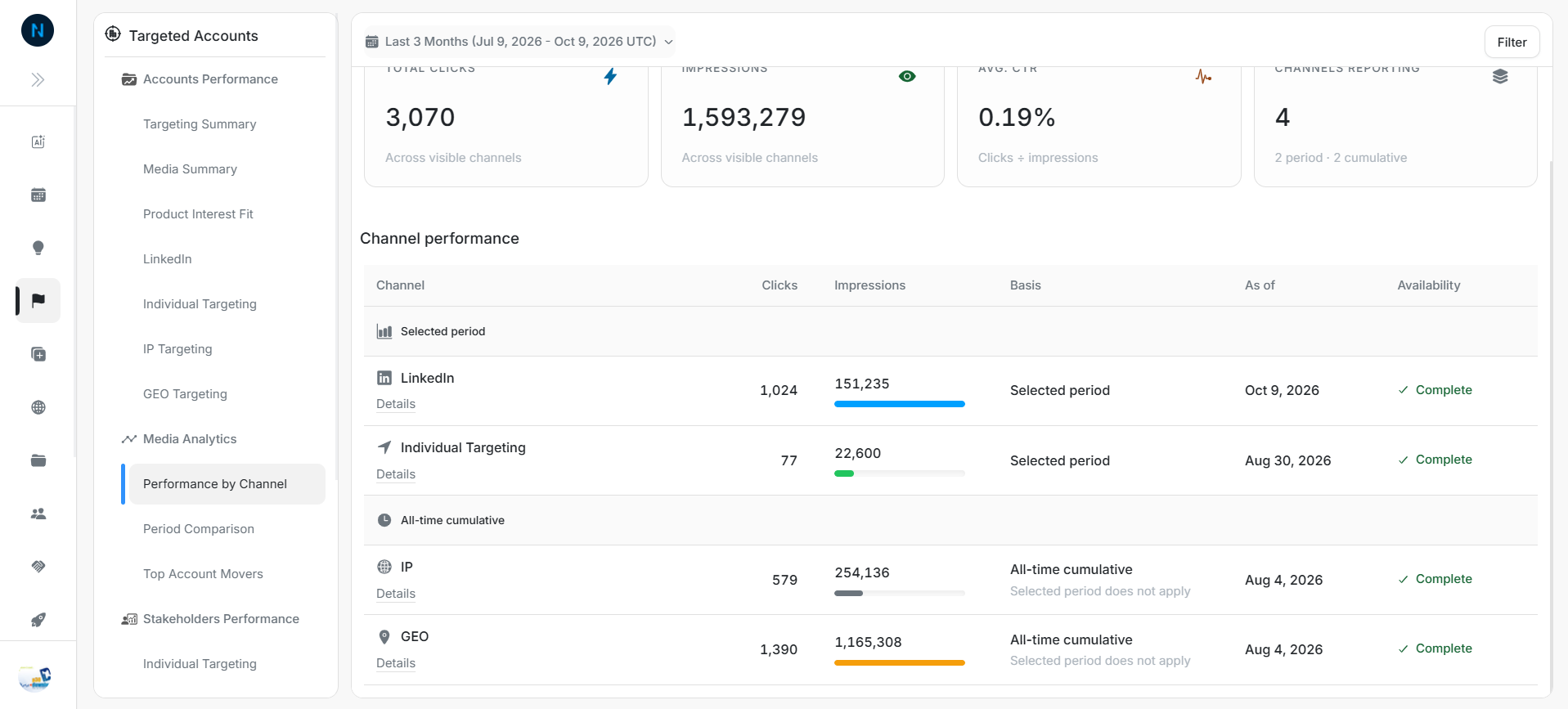Viewport: 1568px width, 709px height.
Task: Click the layers icon on Channels Reporting card
Action: coord(1500,77)
